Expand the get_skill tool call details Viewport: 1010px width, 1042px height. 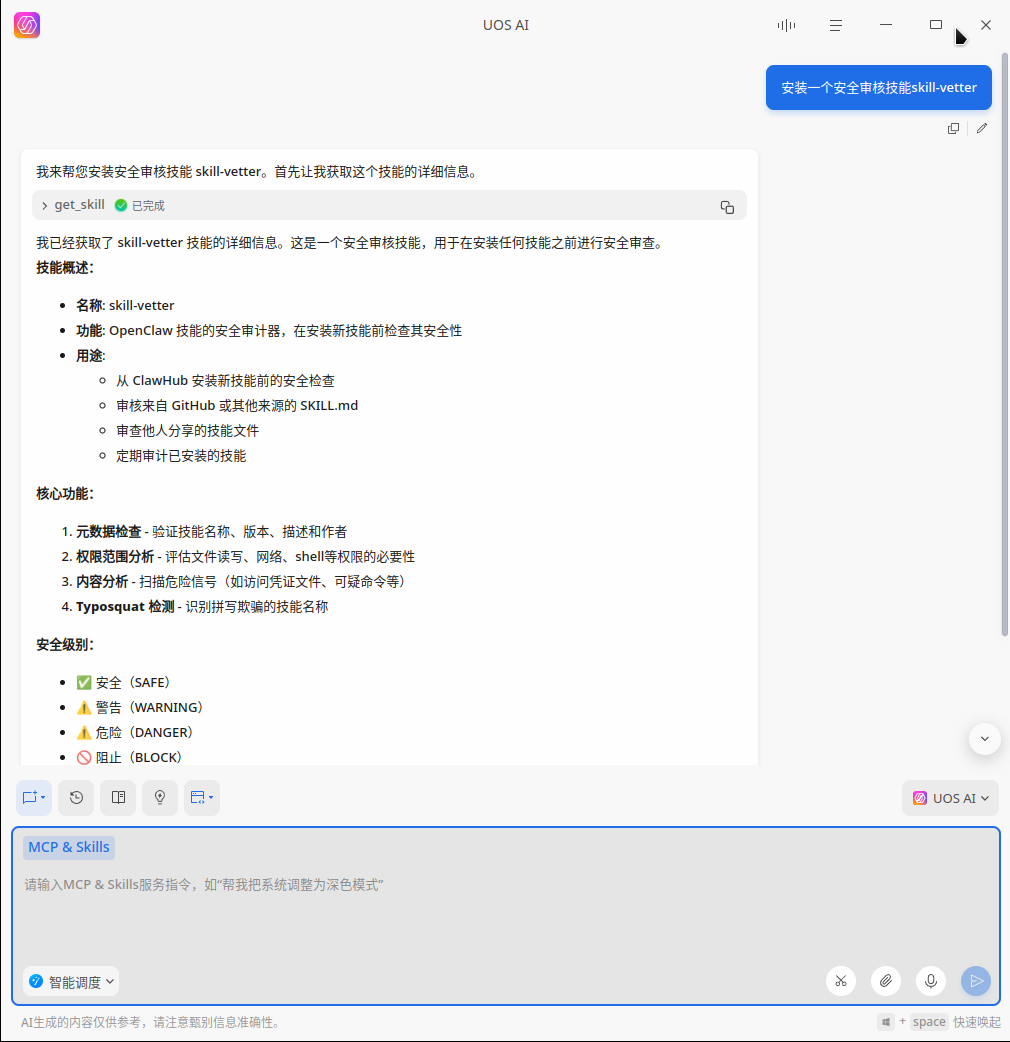click(x=45, y=205)
